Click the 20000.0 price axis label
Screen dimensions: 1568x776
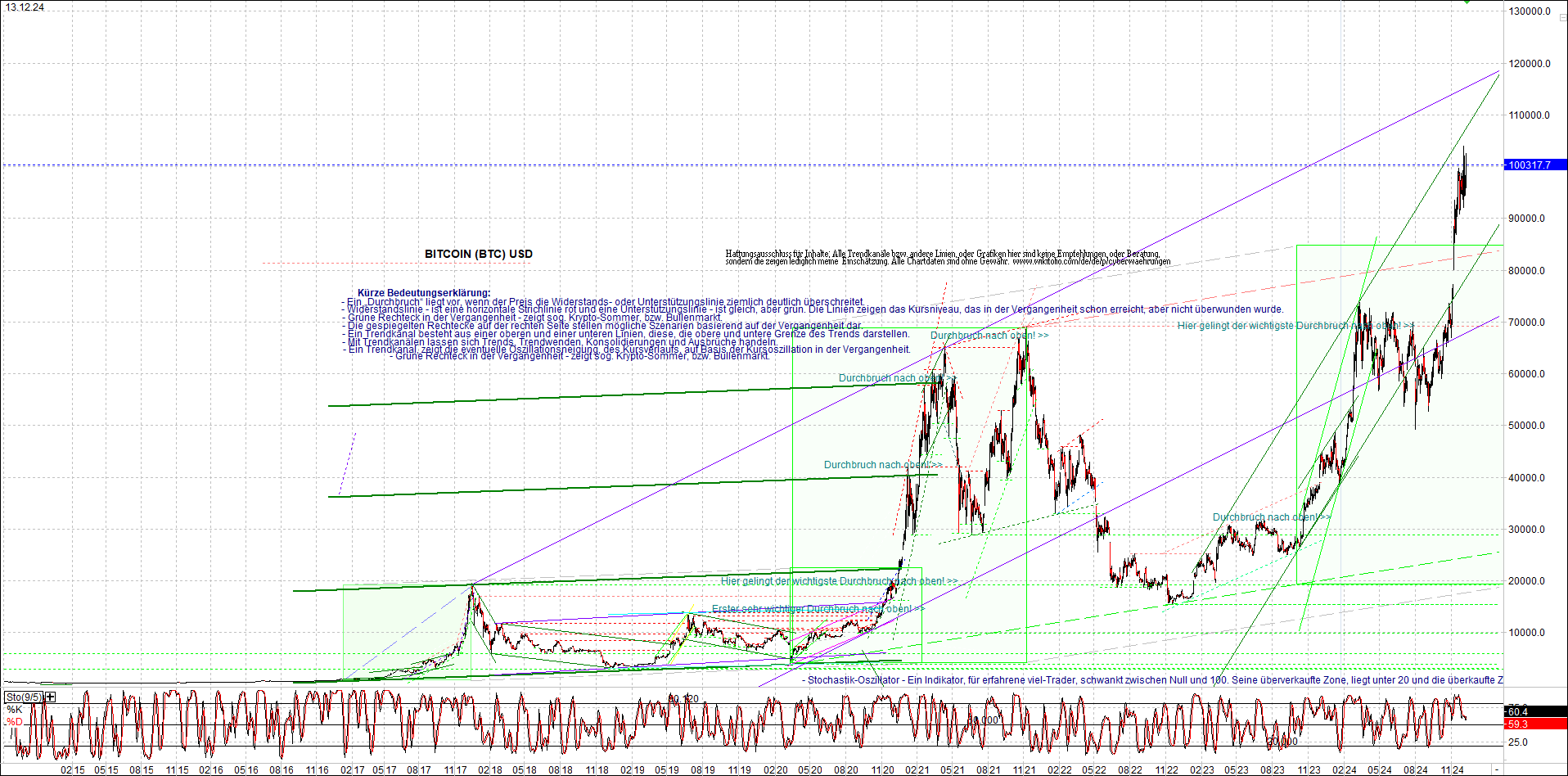point(1527,581)
